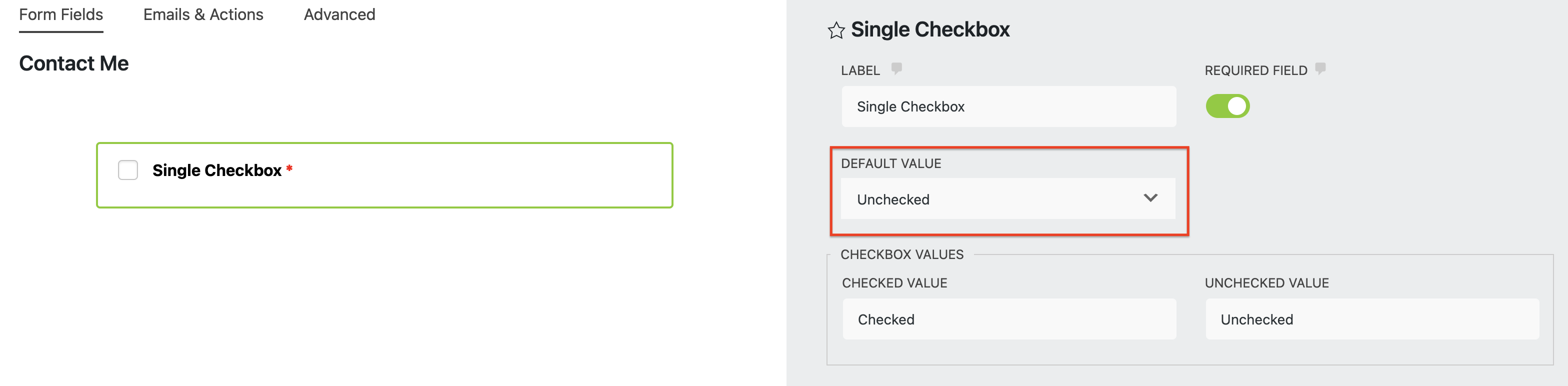Disable the Required Field toggle
Image resolution: width=1568 pixels, height=386 pixels.
[x=1227, y=105]
